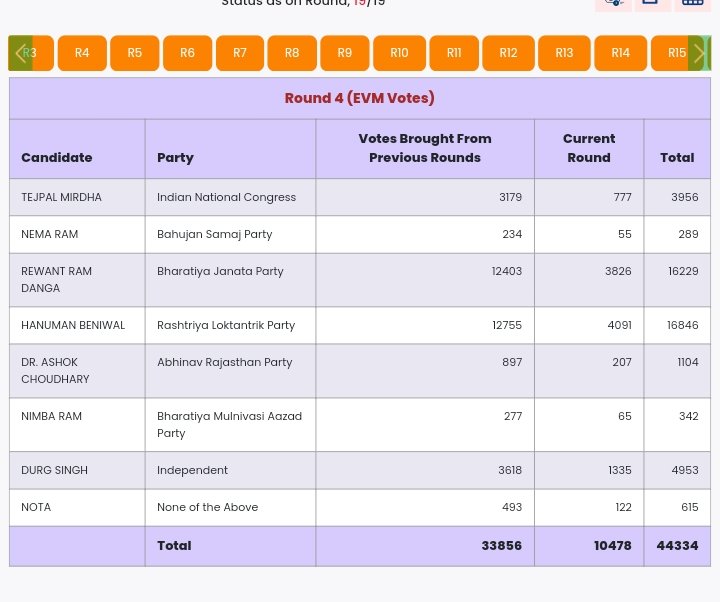
Task: Click previous-rounds value 12403
Action: [x=507, y=271]
